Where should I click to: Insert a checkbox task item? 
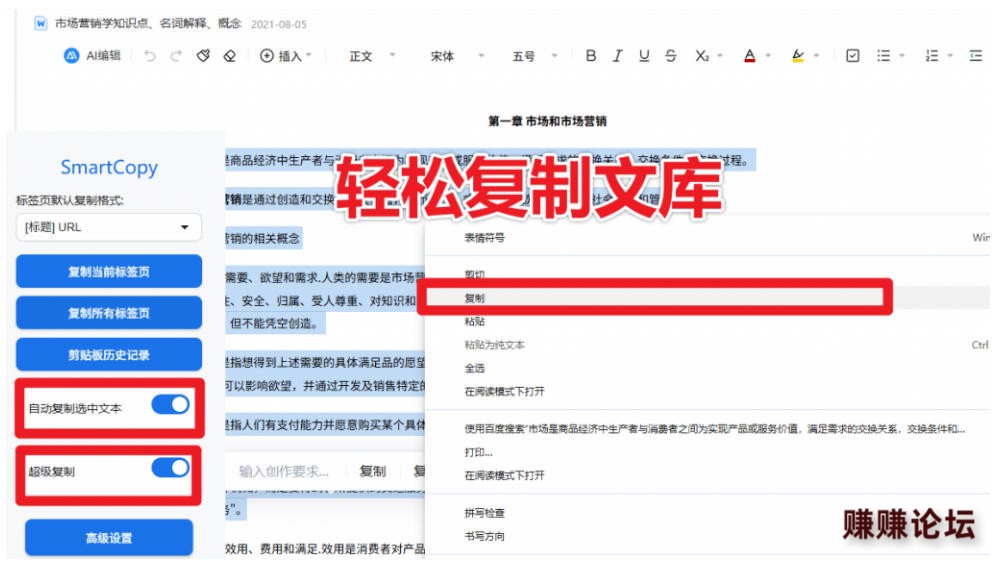pos(853,56)
